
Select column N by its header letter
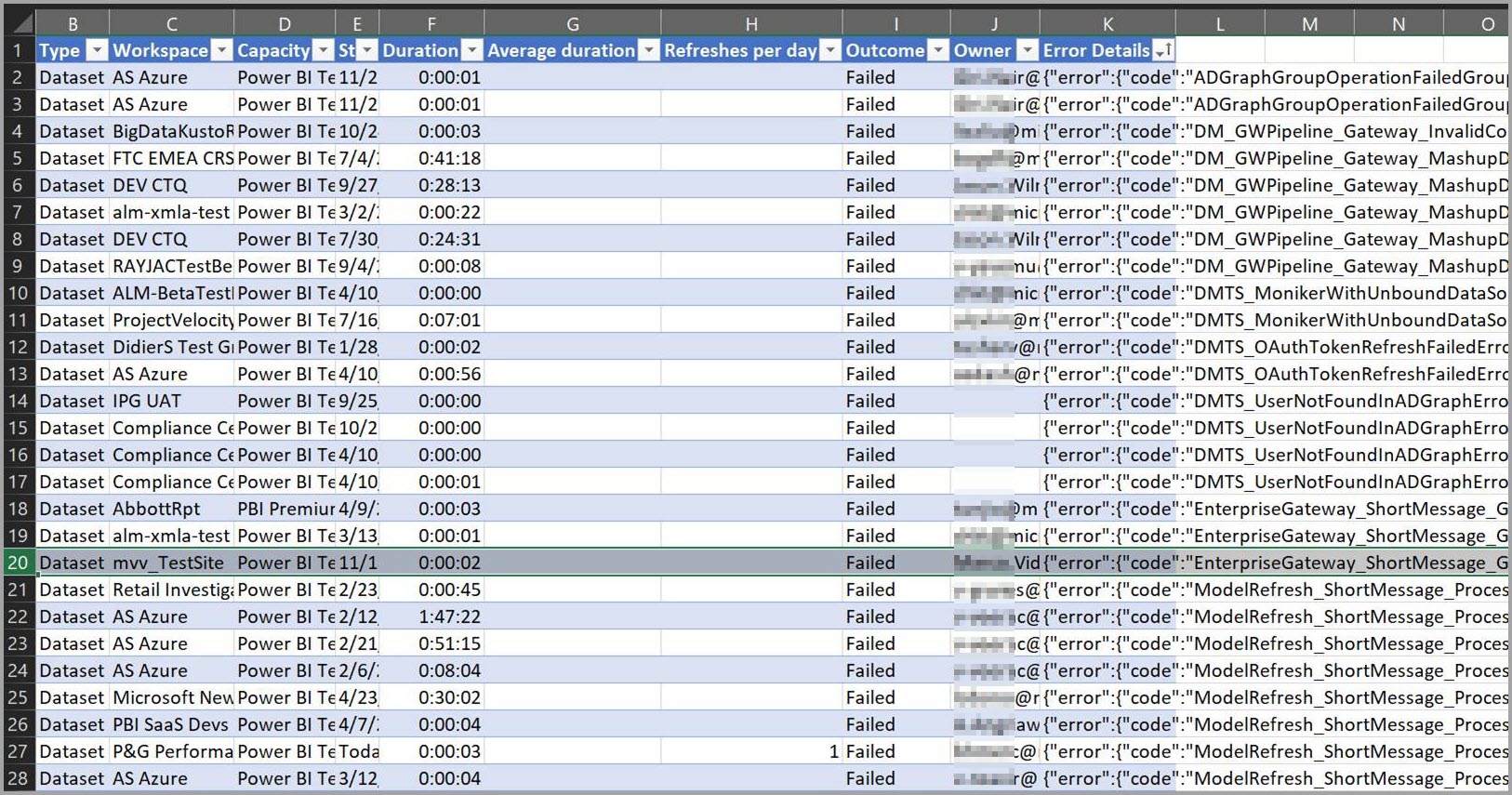coord(1399,24)
